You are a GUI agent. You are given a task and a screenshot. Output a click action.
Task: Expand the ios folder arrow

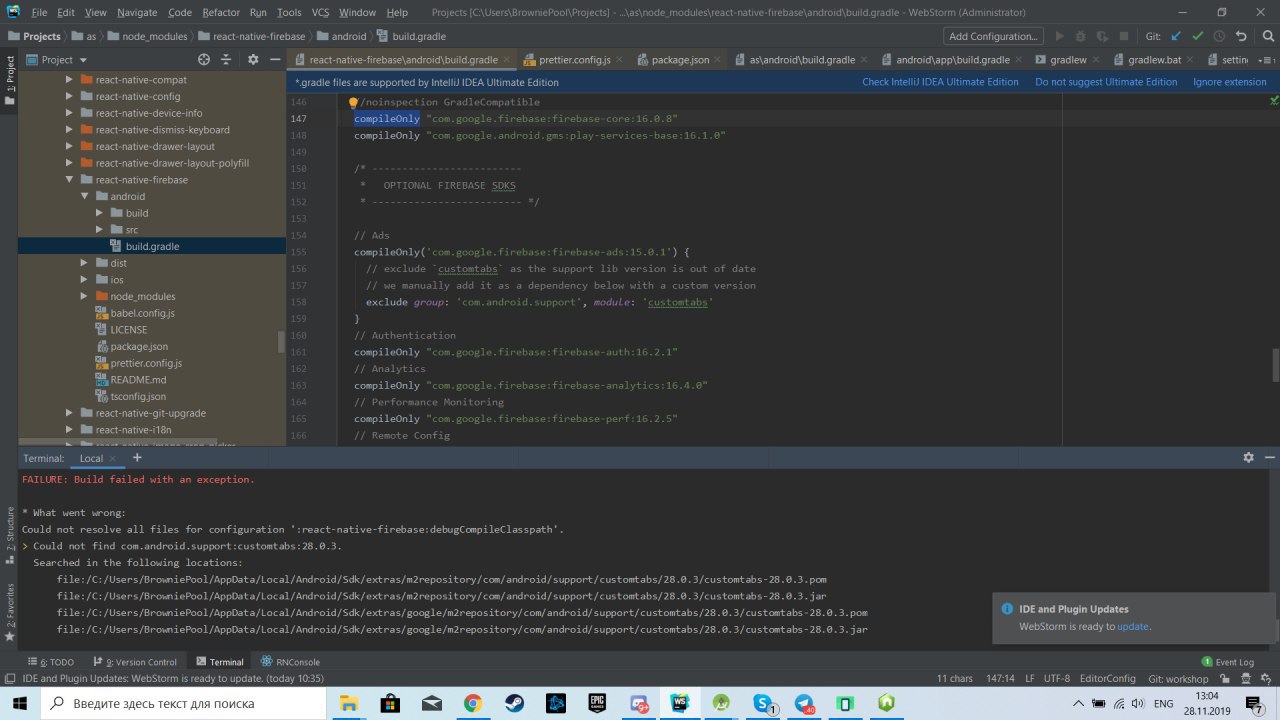(85, 280)
